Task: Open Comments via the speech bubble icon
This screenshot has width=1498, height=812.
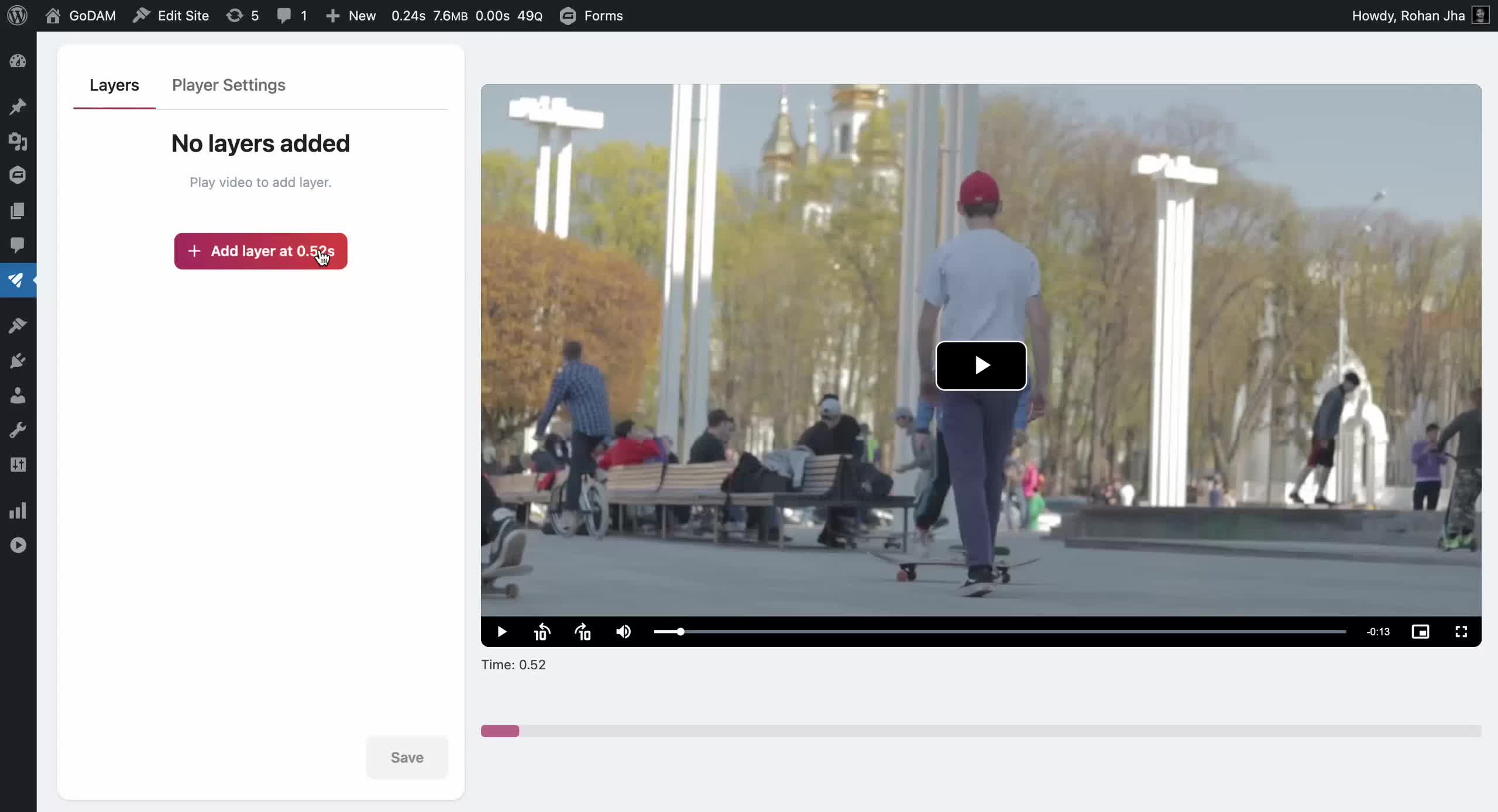Action: pos(18,246)
